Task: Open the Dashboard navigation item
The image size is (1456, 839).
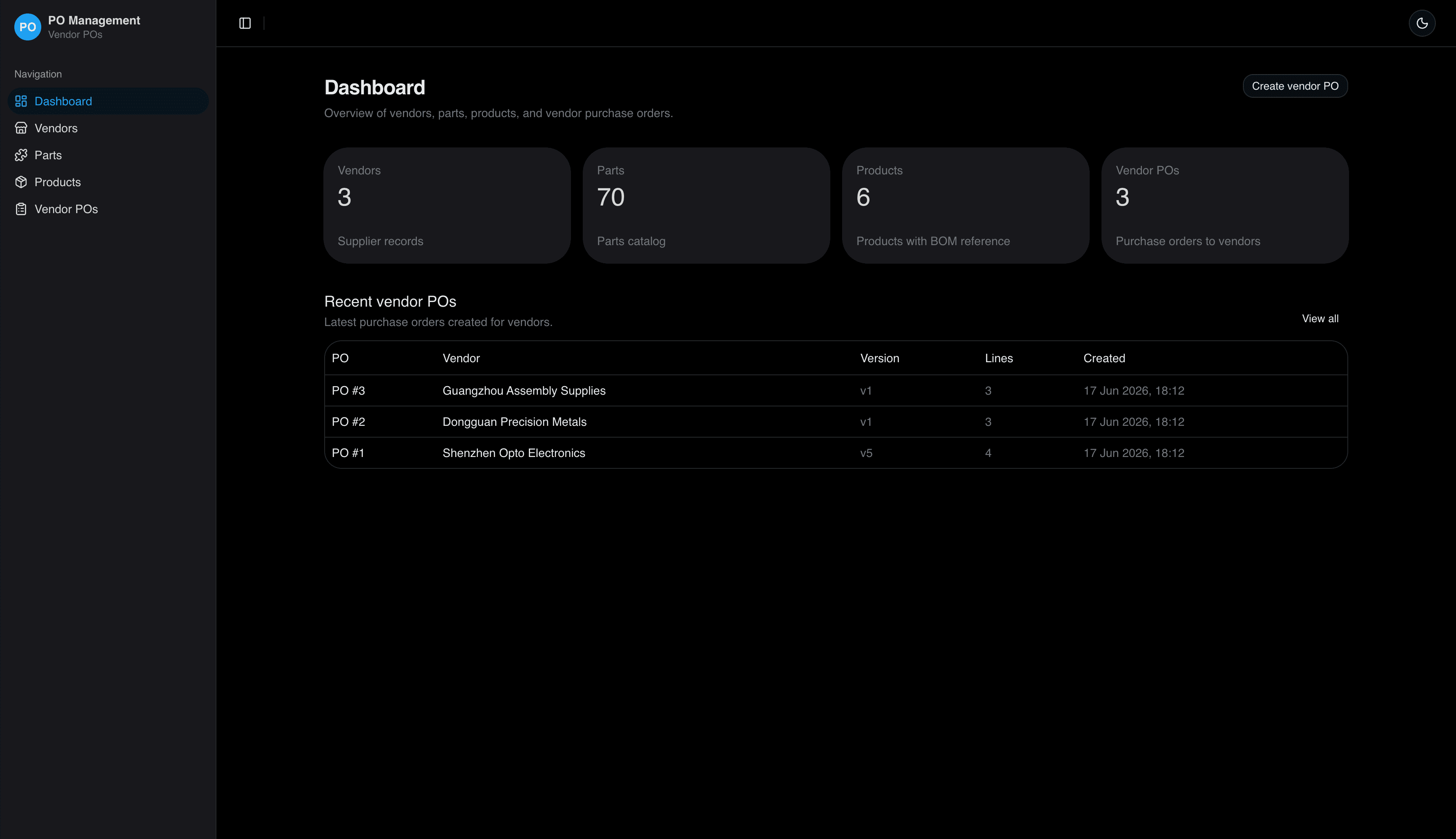Action: tap(108, 102)
